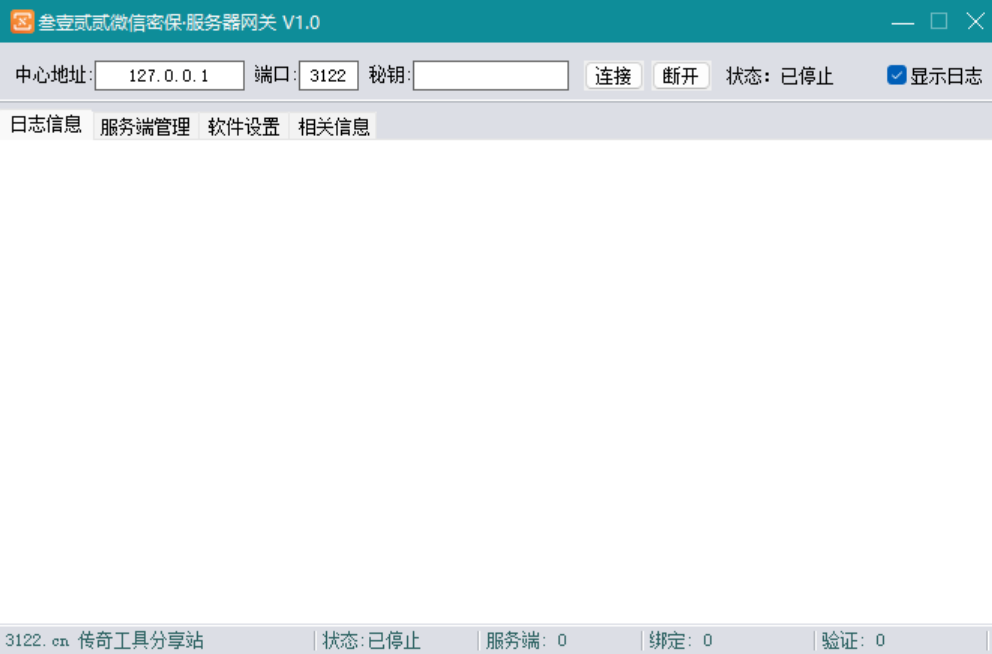992x654 pixels.
Task: Click the 验证: 0 status entry
Action: (x=853, y=641)
